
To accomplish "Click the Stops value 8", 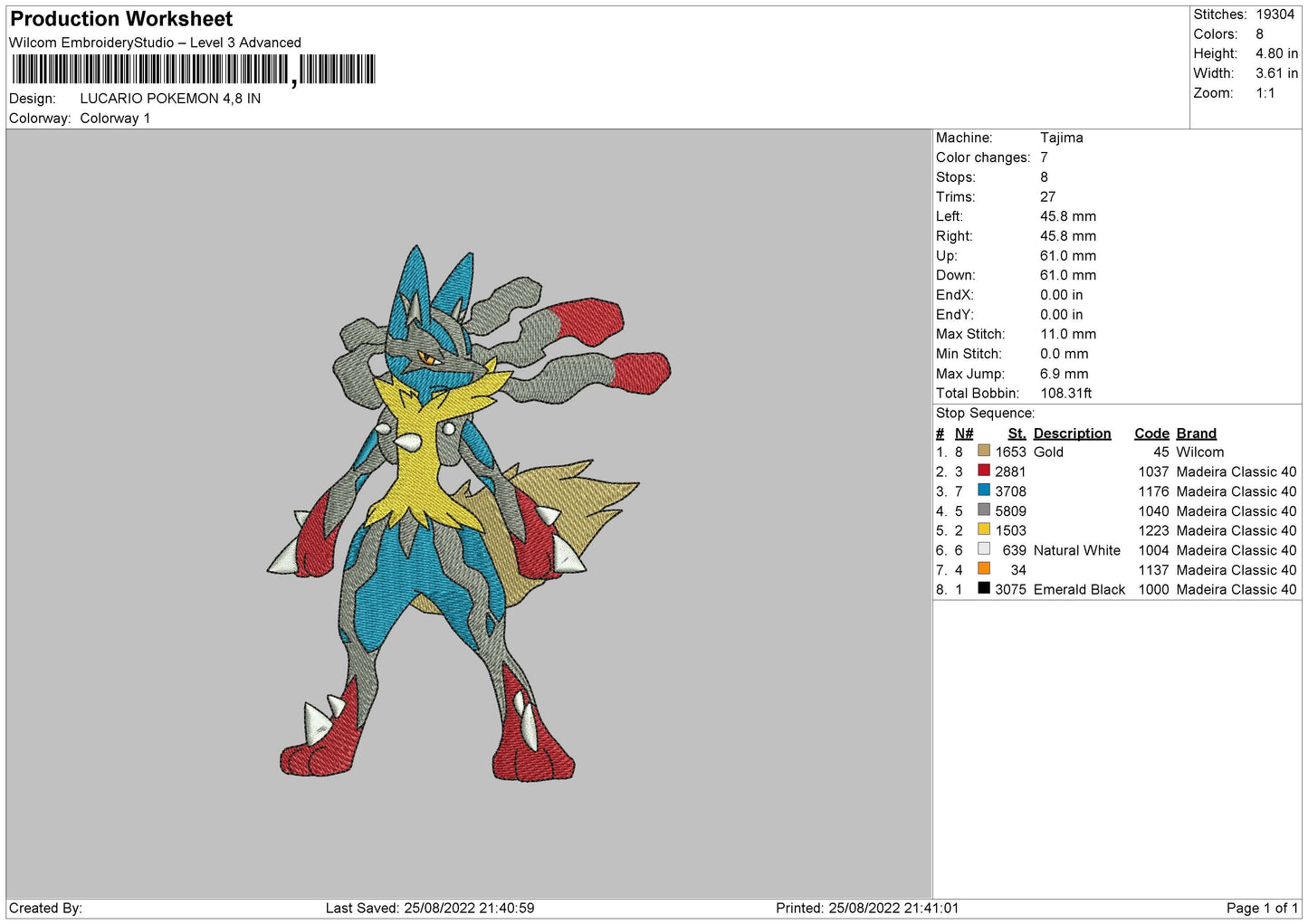I will pyautogui.click(x=1044, y=177).
